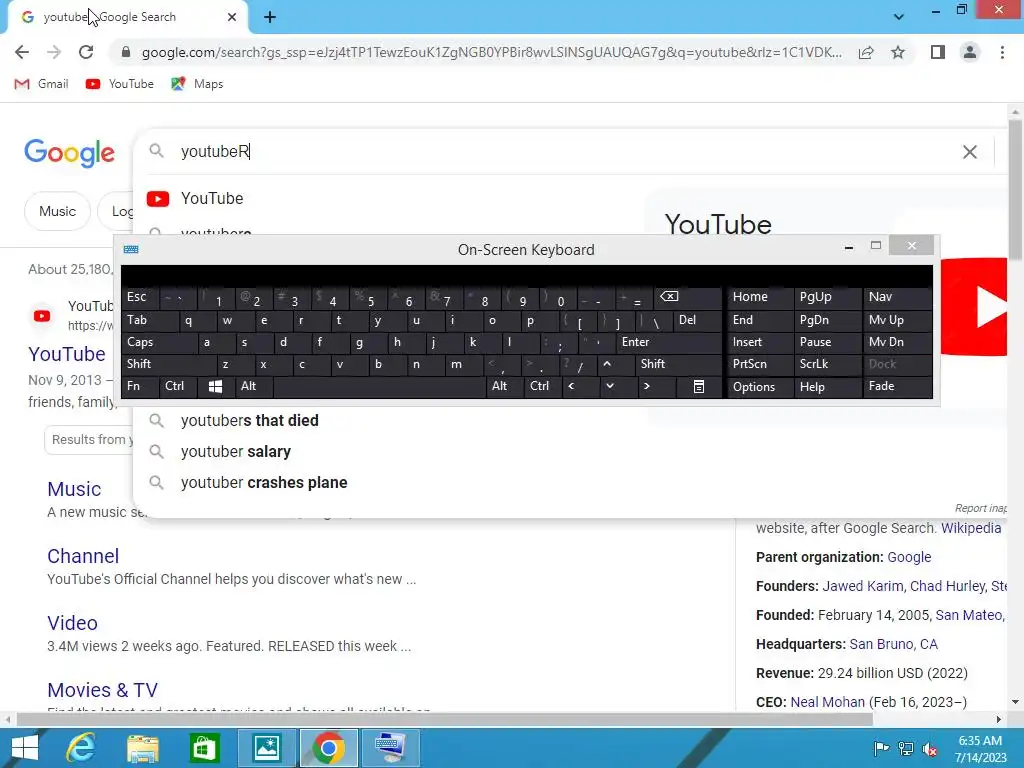Tap the Fade key on On-Screen Keyboard
The height and width of the screenshot is (768, 1024).
coord(897,387)
